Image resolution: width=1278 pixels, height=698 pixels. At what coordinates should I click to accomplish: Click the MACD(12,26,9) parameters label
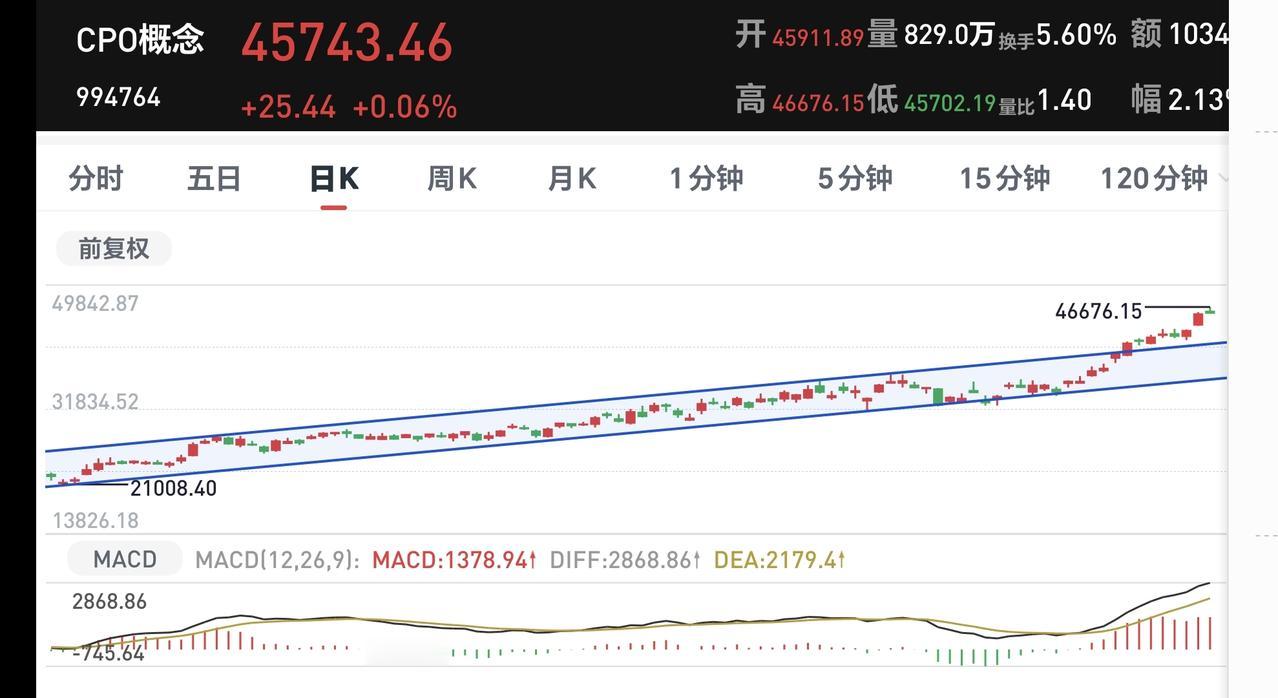[277, 560]
